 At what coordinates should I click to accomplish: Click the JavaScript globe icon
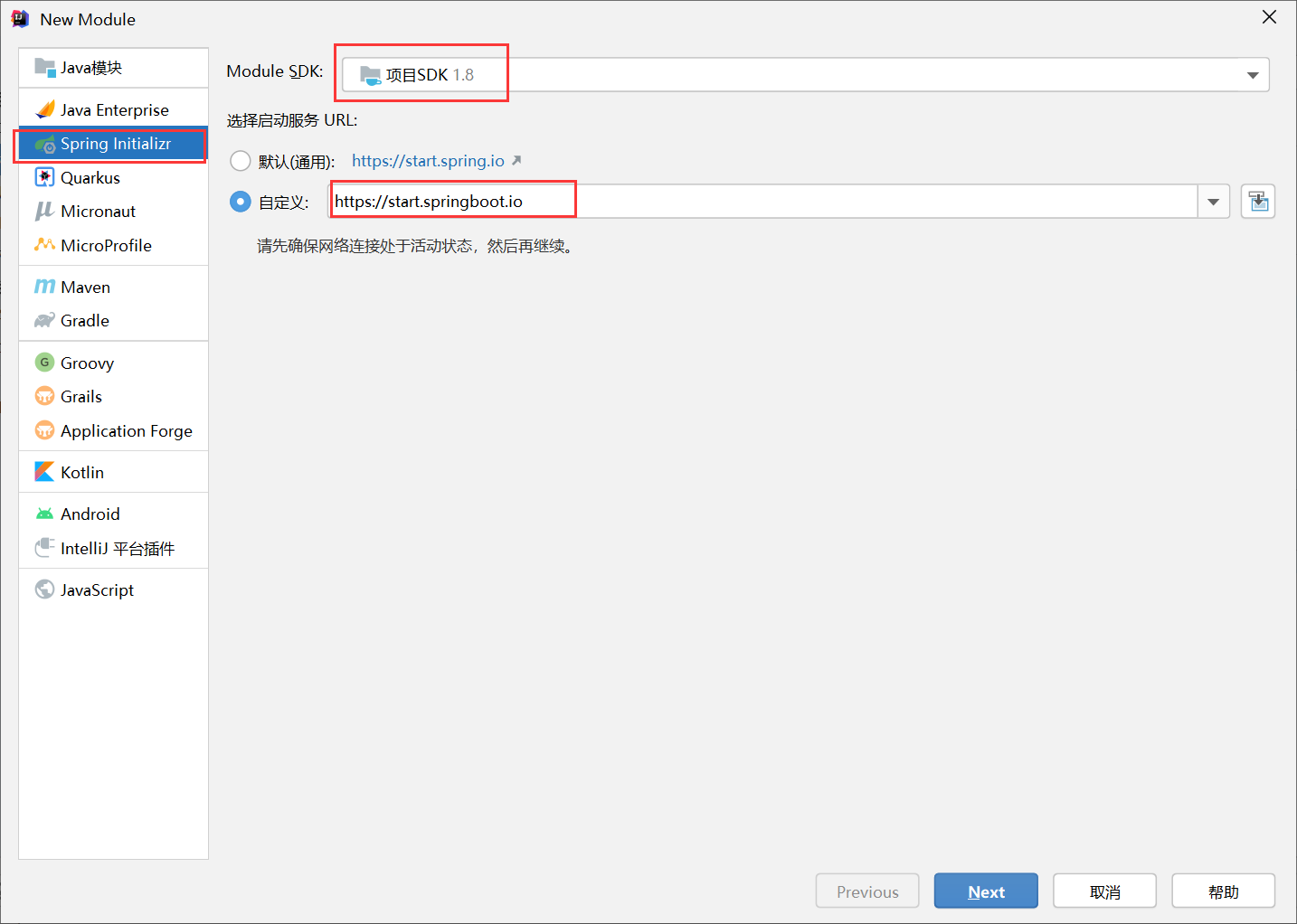pos(44,589)
